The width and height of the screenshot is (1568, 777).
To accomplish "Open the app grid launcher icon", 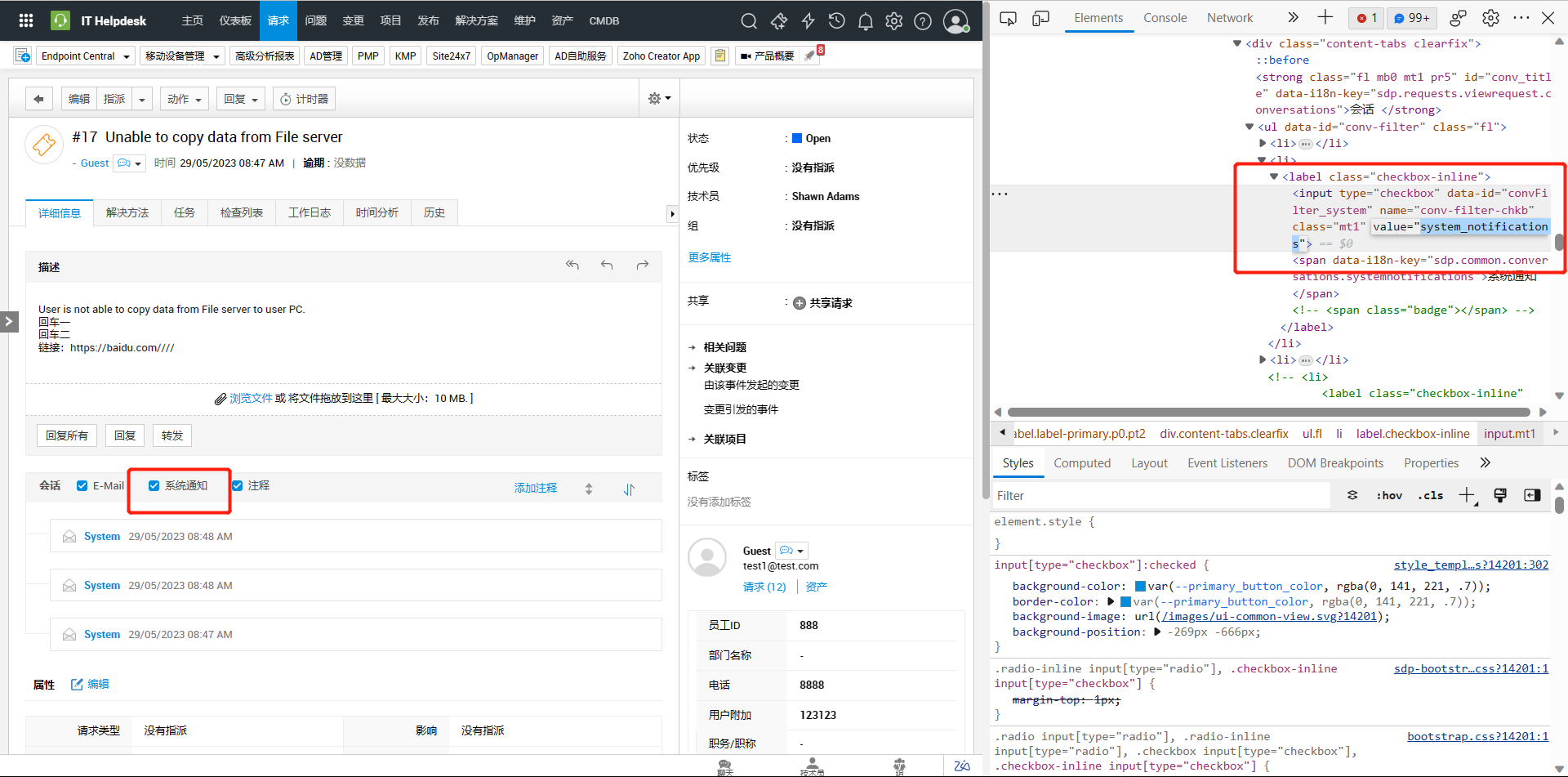I will [26, 20].
